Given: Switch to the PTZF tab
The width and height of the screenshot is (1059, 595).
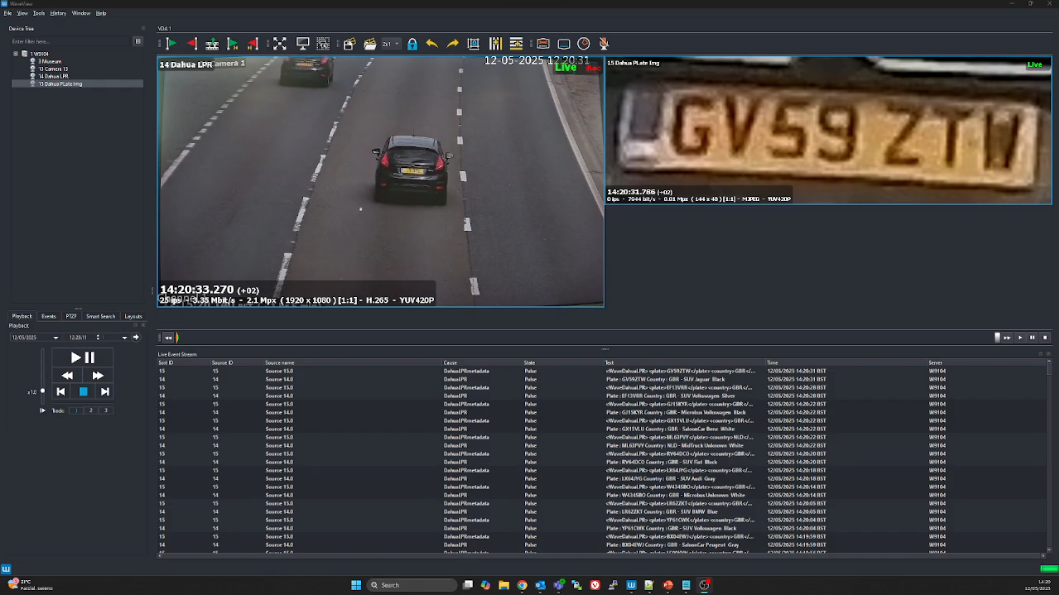Looking at the screenshot, I should pyautogui.click(x=71, y=316).
